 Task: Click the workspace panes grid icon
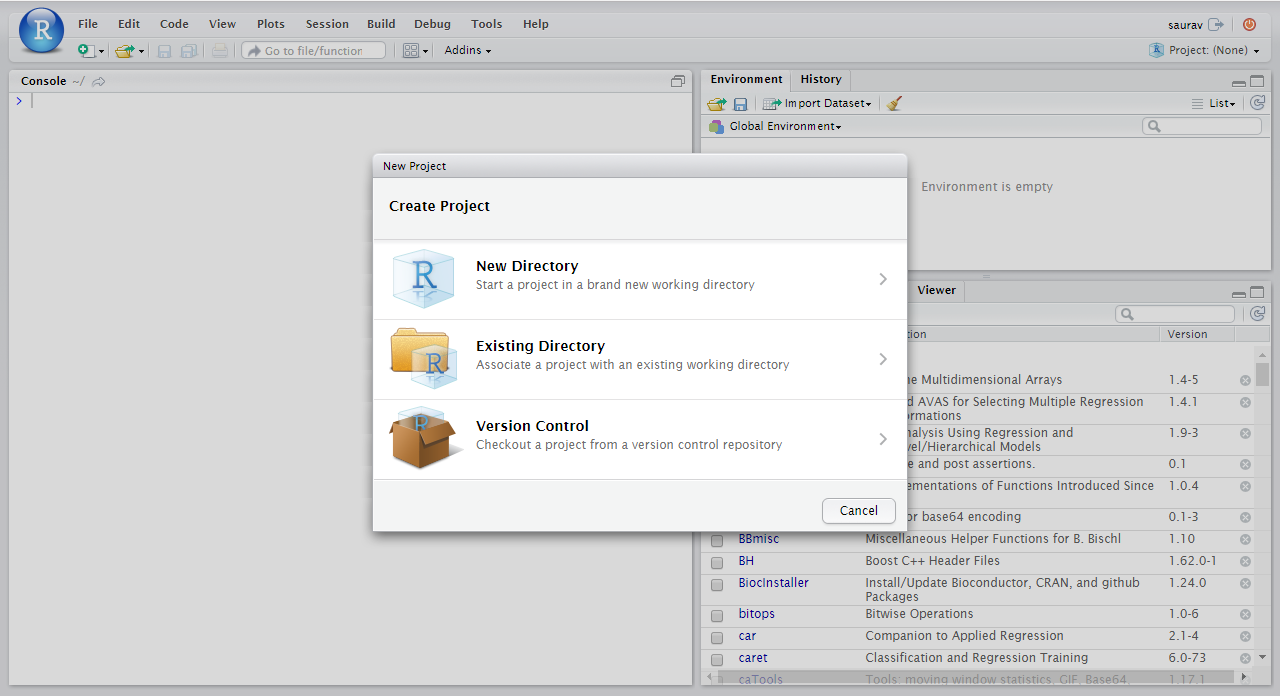pyautogui.click(x=411, y=50)
